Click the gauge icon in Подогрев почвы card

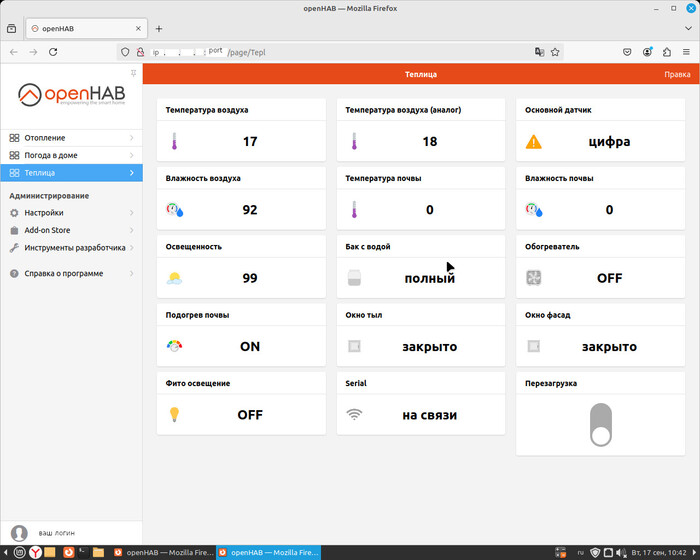tap(175, 346)
